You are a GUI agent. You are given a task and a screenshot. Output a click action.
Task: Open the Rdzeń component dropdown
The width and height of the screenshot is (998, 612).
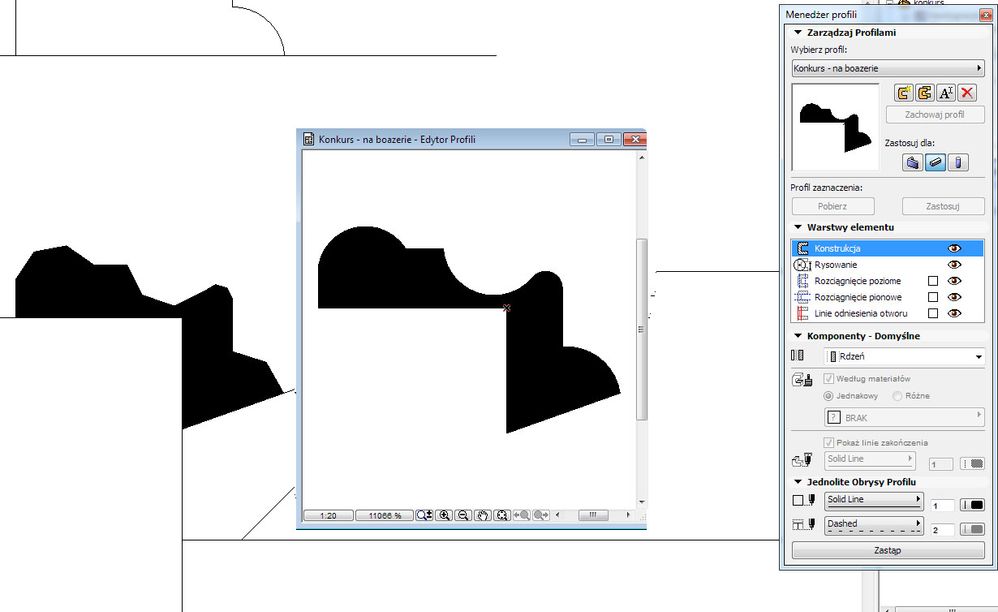[x=904, y=356]
